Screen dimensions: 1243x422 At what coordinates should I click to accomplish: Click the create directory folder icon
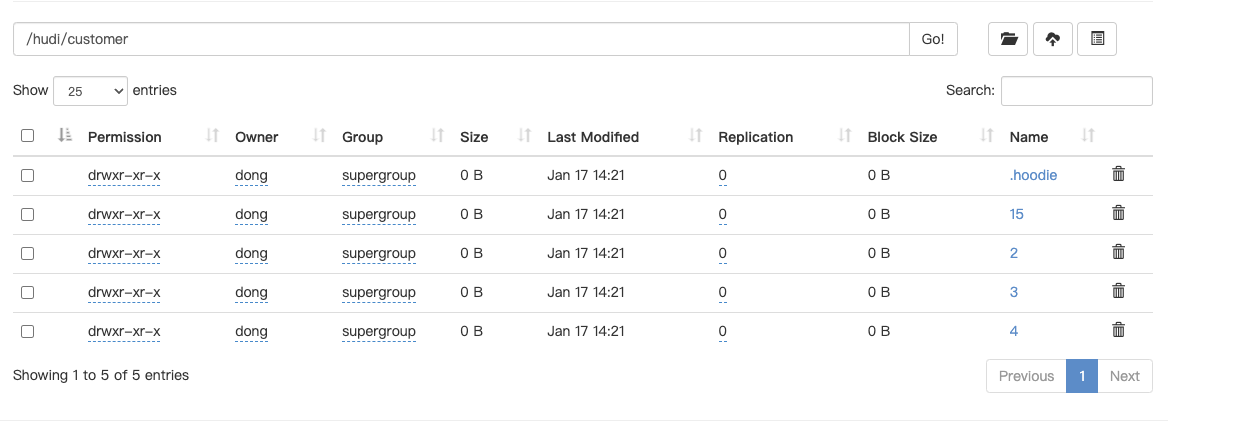pyautogui.click(x=1008, y=39)
